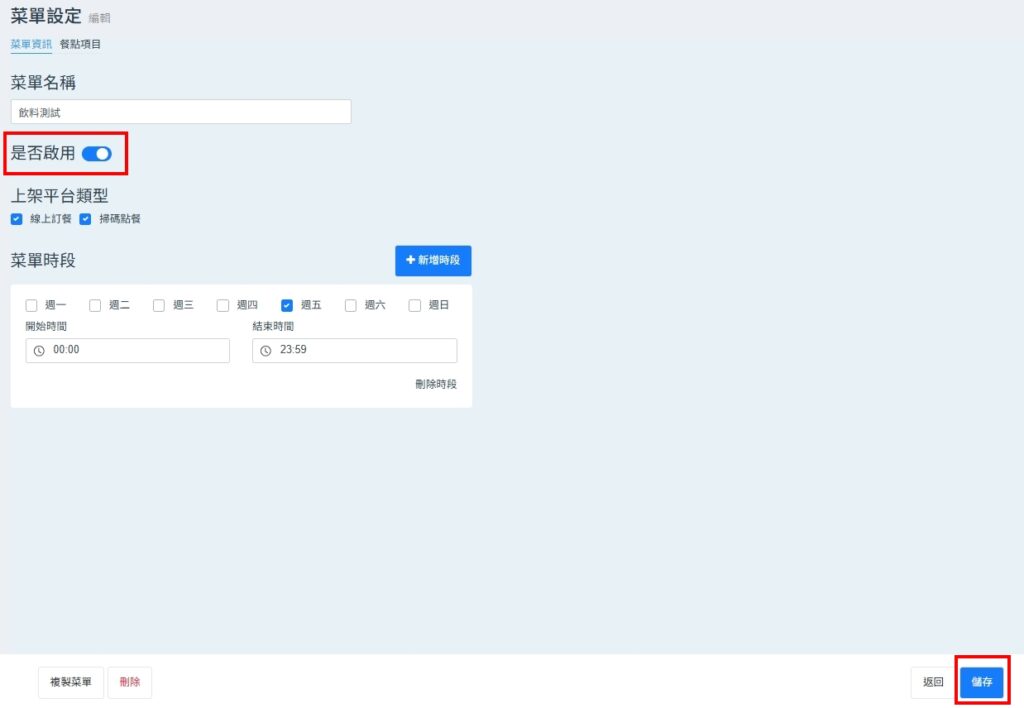Click the 返回 button

point(932,682)
